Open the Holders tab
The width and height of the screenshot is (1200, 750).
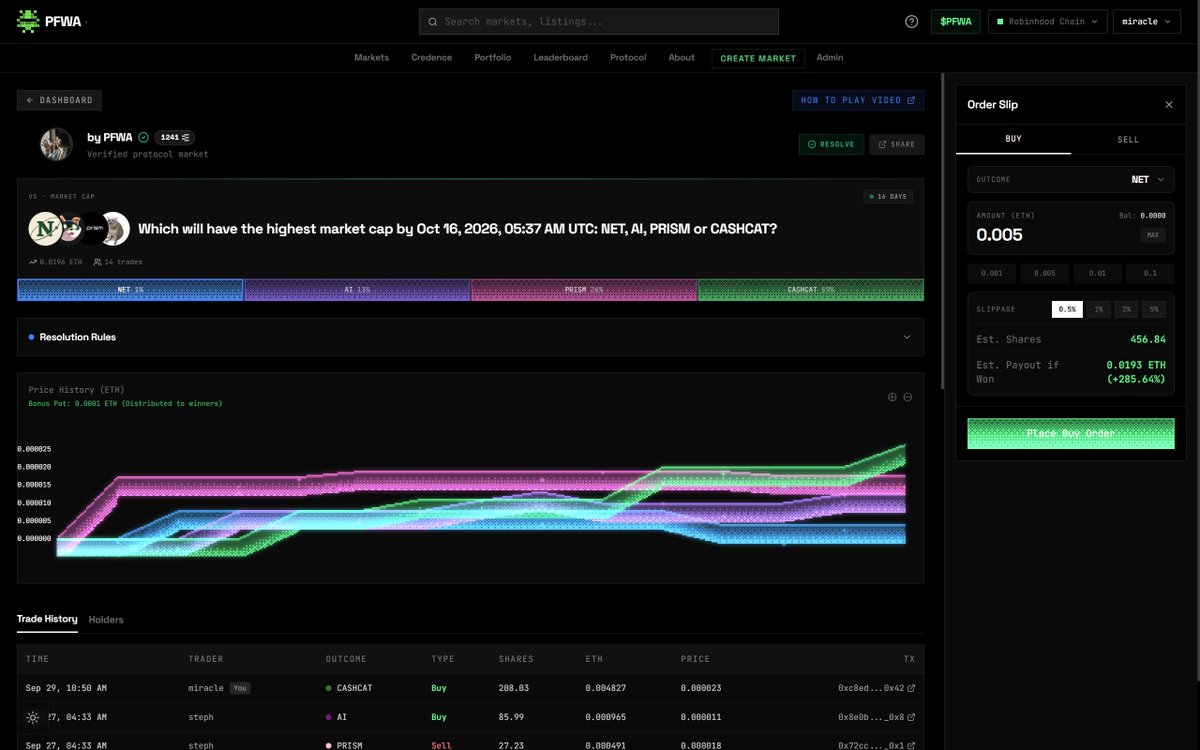[106, 620]
